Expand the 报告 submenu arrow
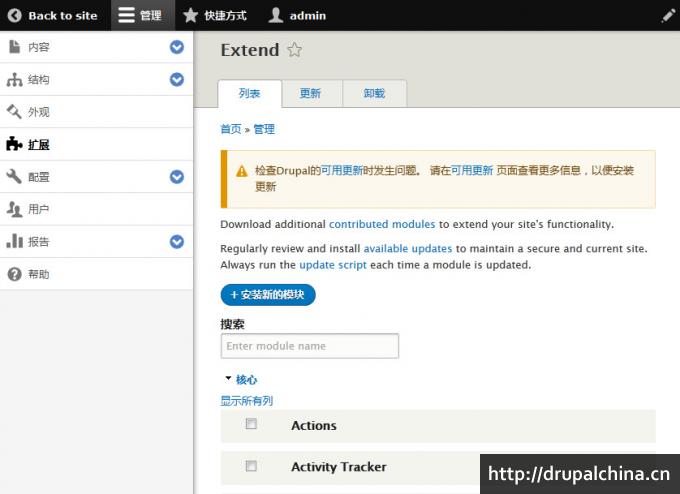The width and height of the screenshot is (680, 494). [x=177, y=242]
